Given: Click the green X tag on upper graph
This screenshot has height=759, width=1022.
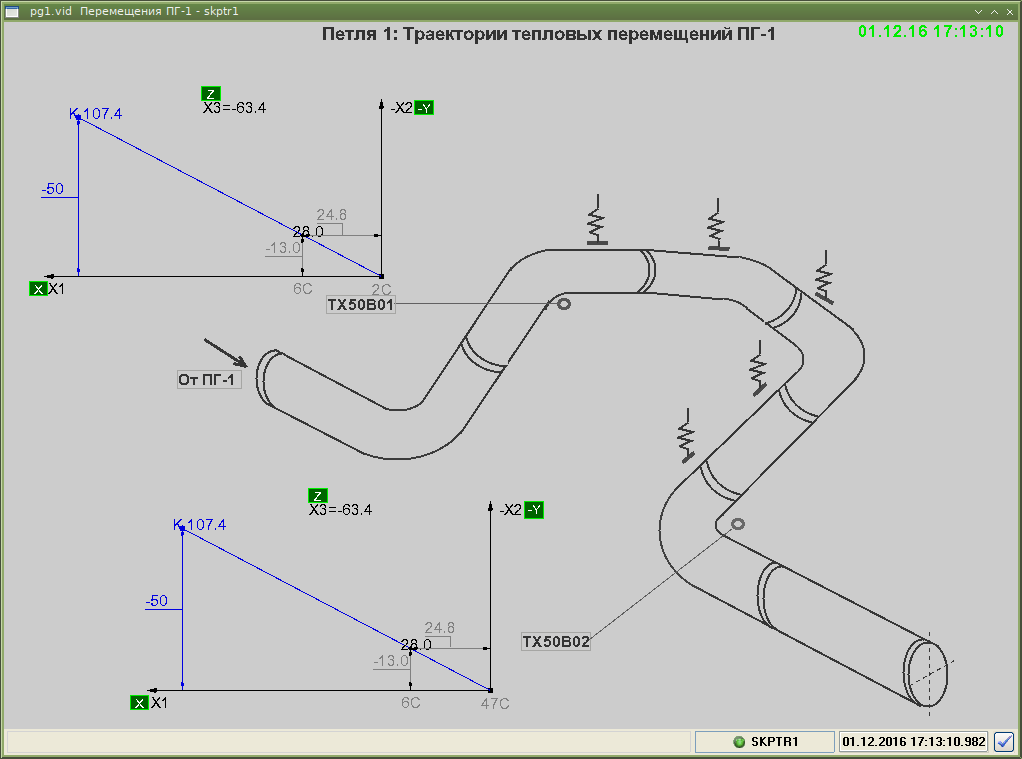Looking at the screenshot, I should tap(38, 289).
